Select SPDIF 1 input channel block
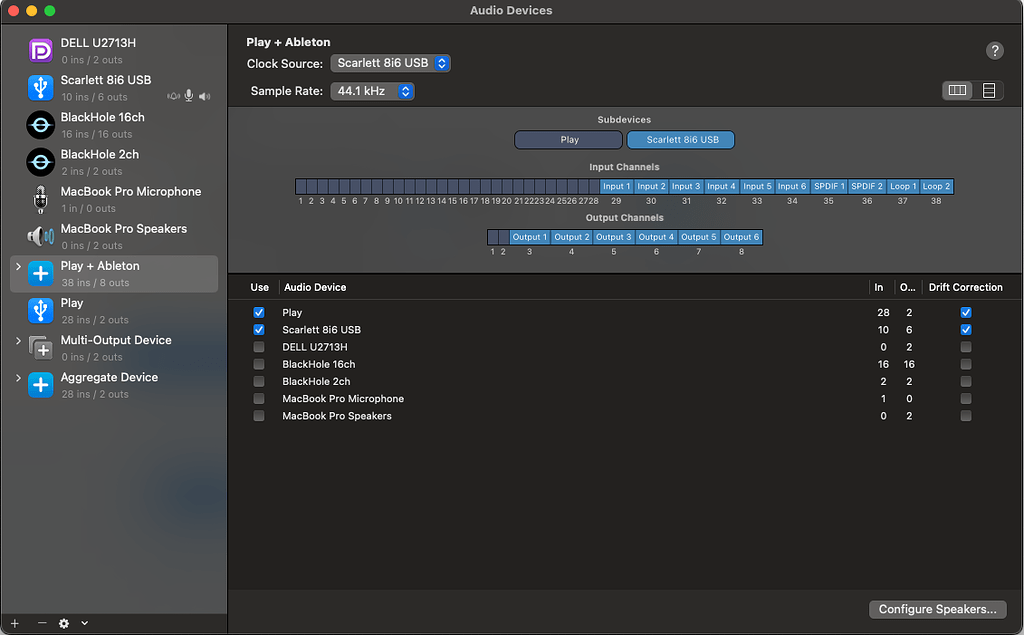Screen dimensions: 1024x635 tap(829, 187)
